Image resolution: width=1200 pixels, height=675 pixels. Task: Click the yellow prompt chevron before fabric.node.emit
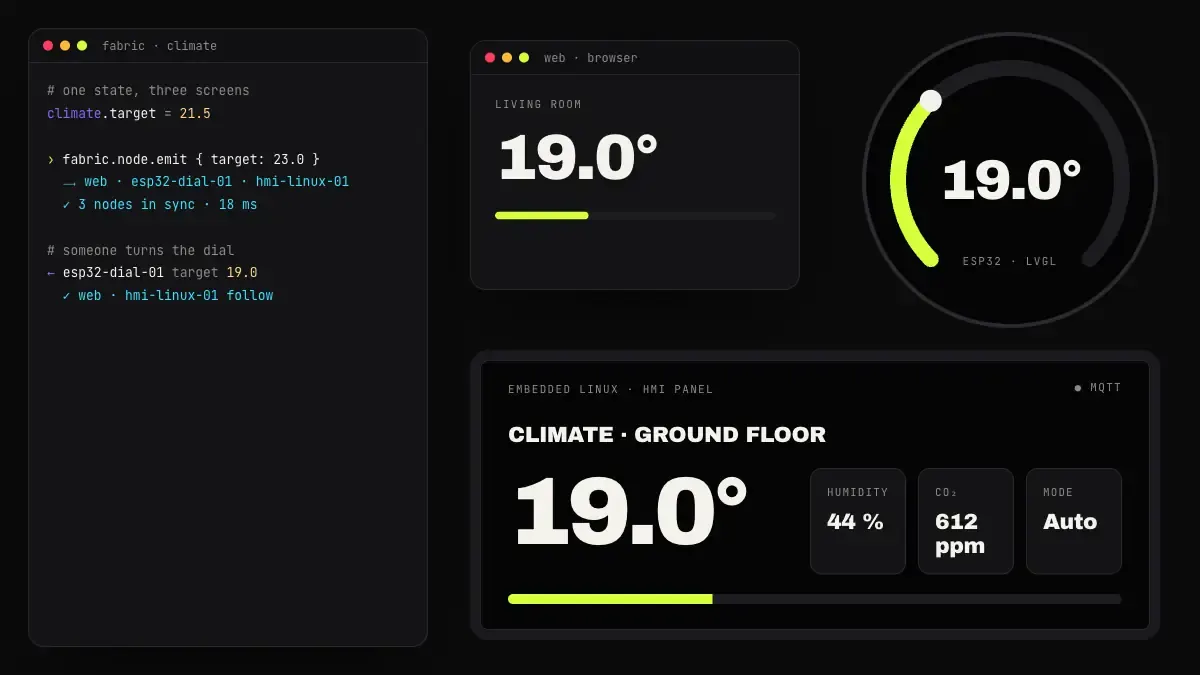click(x=51, y=160)
